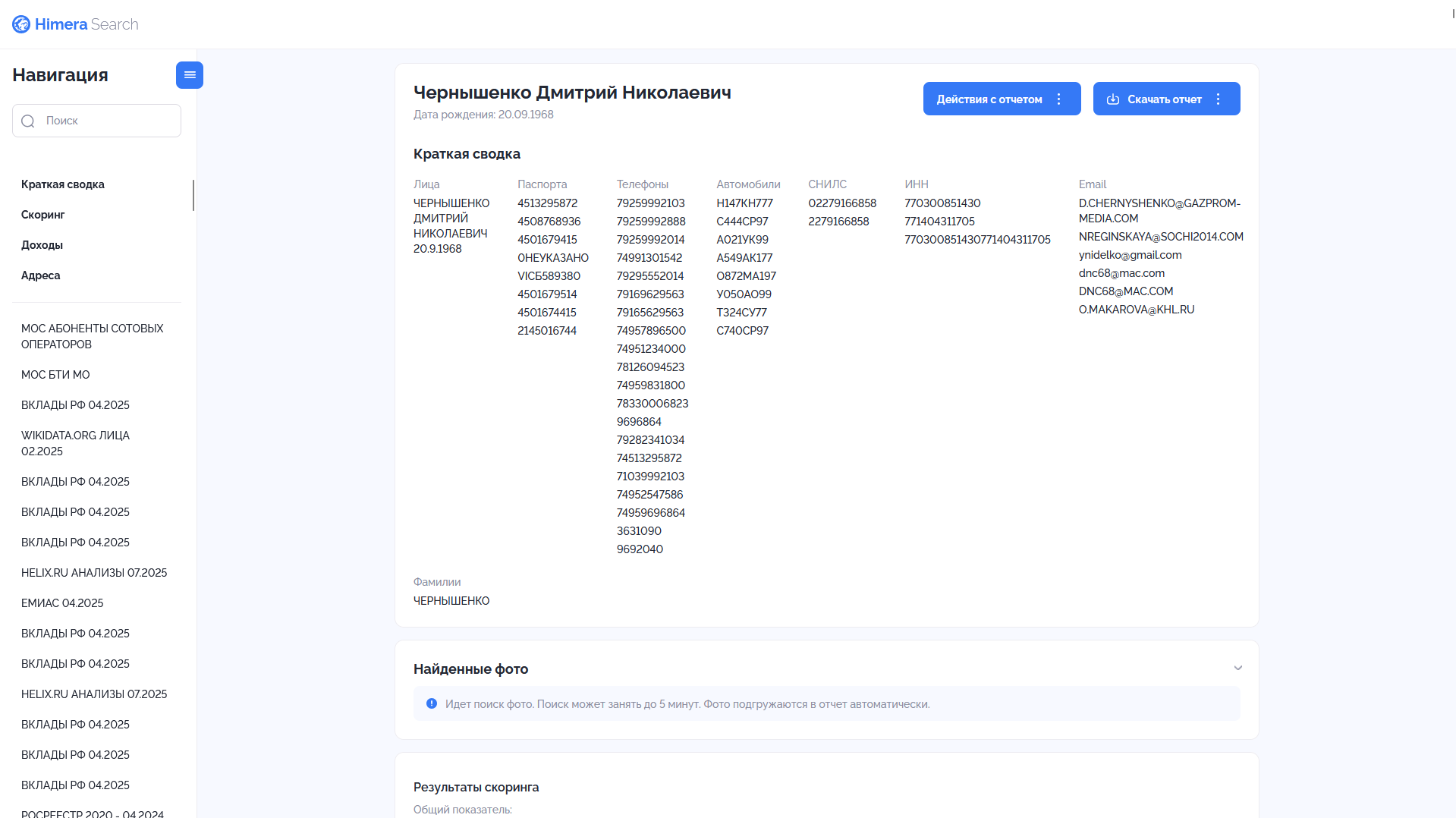
Task: Jump to the Скоринг section
Action: [43, 215]
